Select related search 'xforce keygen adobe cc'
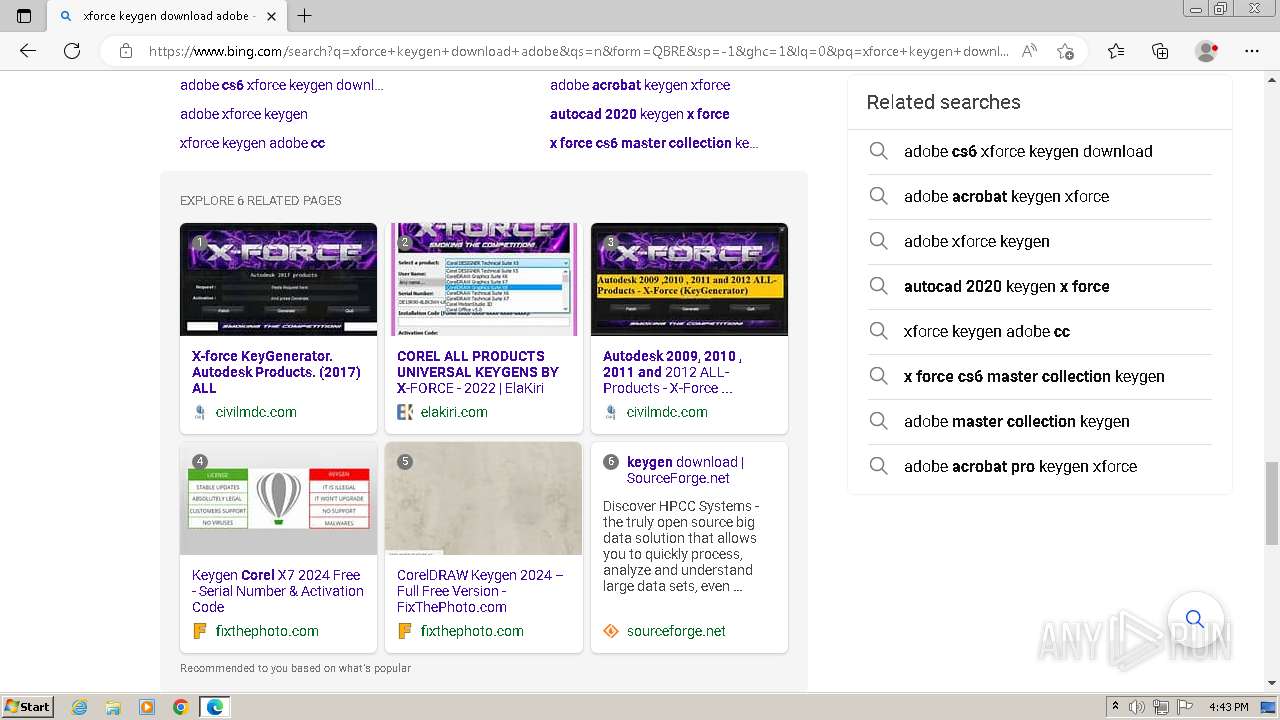 [1039, 331]
